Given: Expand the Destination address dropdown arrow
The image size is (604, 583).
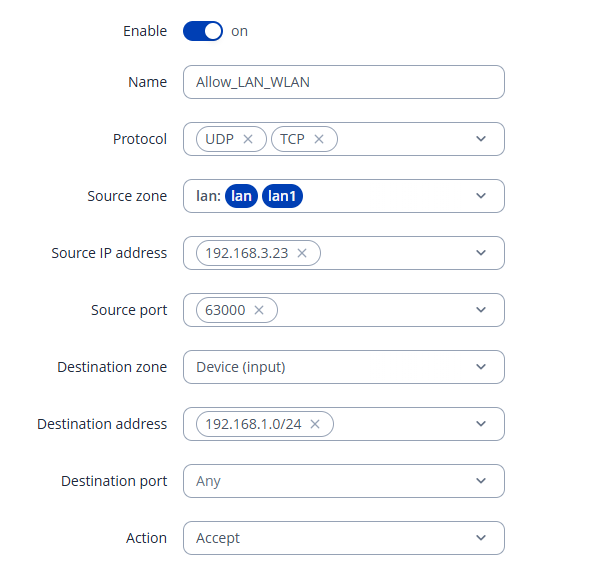Looking at the screenshot, I should pyautogui.click(x=481, y=424).
